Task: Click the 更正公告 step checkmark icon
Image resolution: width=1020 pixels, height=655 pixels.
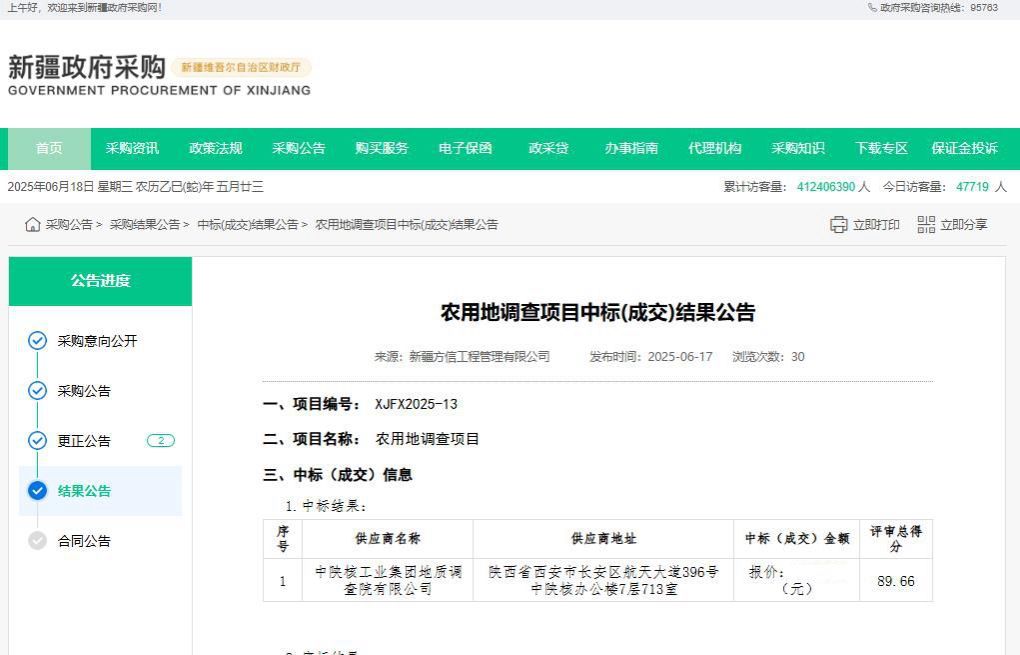Action: [38, 441]
